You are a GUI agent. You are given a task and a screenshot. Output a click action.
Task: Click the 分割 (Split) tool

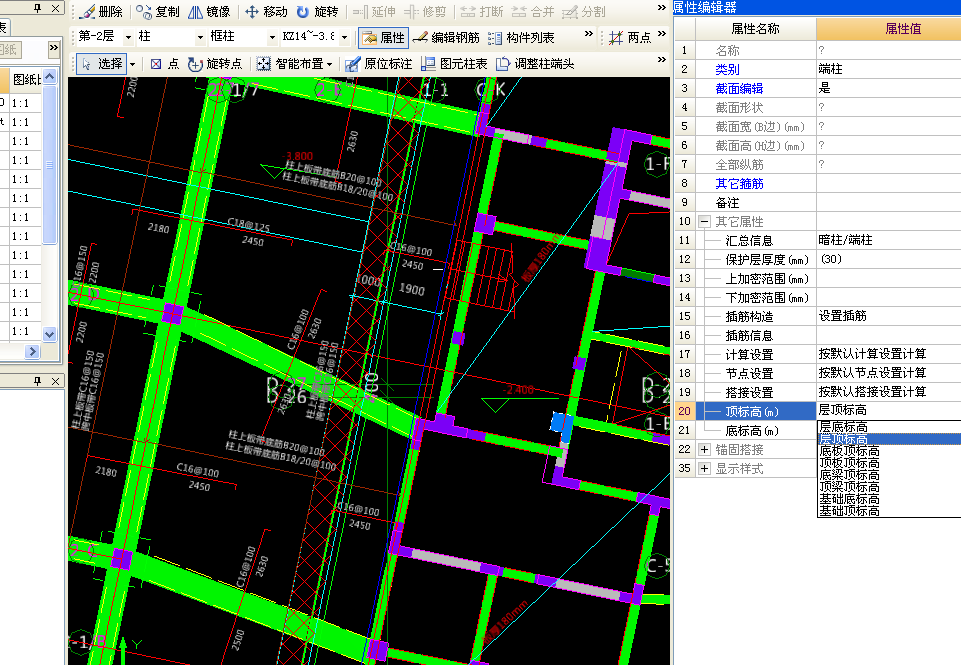tap(583, 11)
